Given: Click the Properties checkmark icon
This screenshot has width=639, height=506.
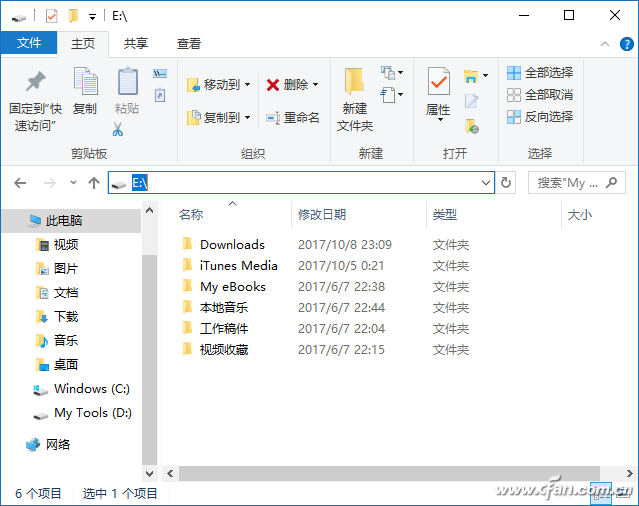Looking at the screenshot, I should (x=438, y=81).
